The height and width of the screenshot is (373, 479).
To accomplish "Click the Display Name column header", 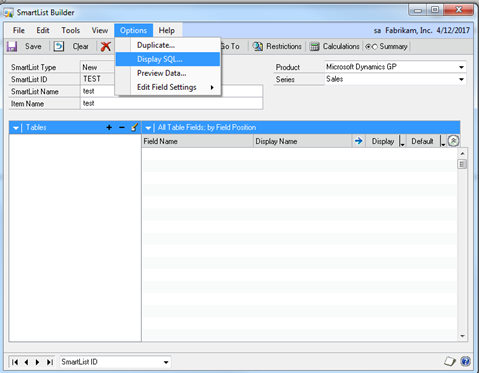I will coord(303,141).
